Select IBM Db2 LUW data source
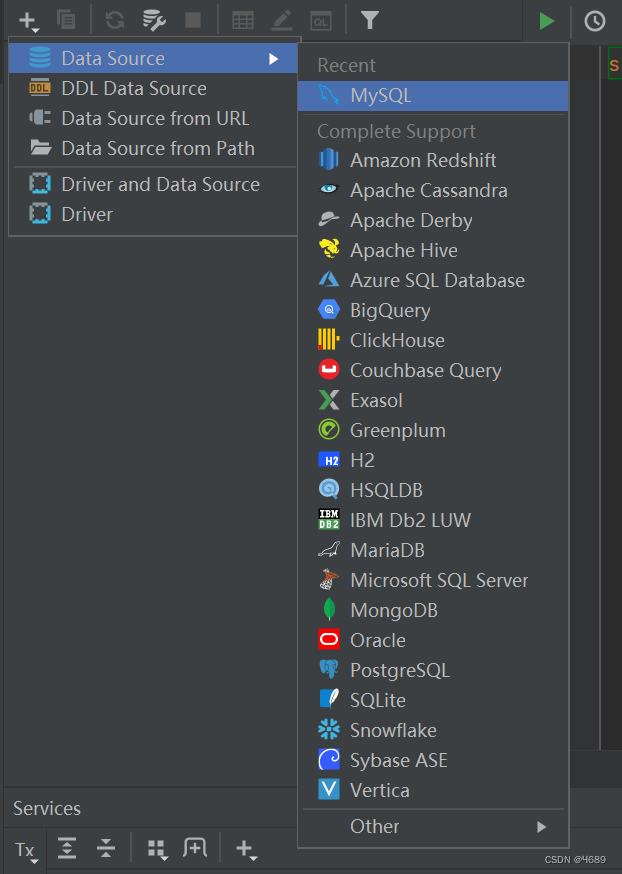622x874 pixels. (x=433, y=521)
